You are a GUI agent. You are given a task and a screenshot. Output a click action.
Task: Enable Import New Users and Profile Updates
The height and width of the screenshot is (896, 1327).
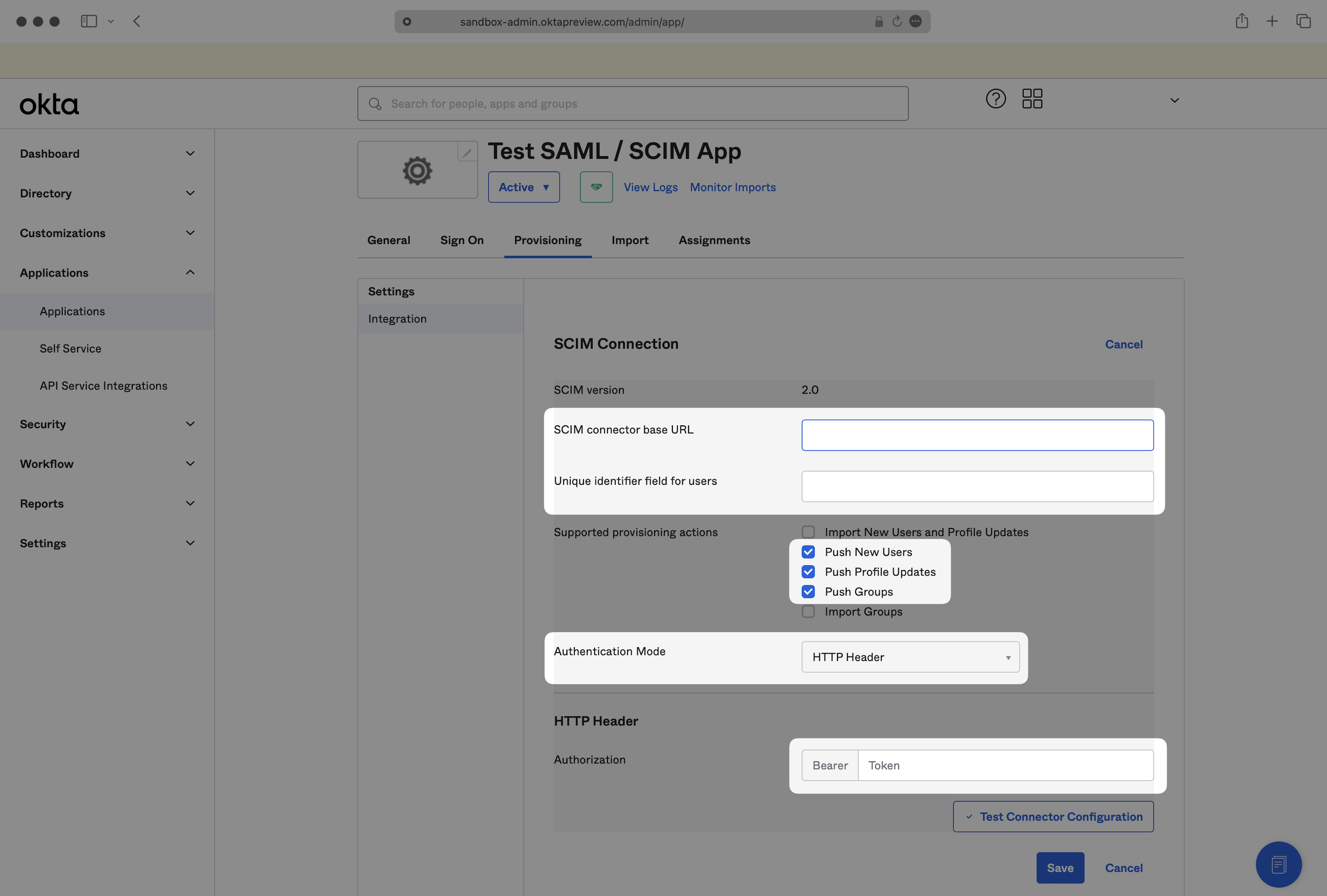click(808, 532)
